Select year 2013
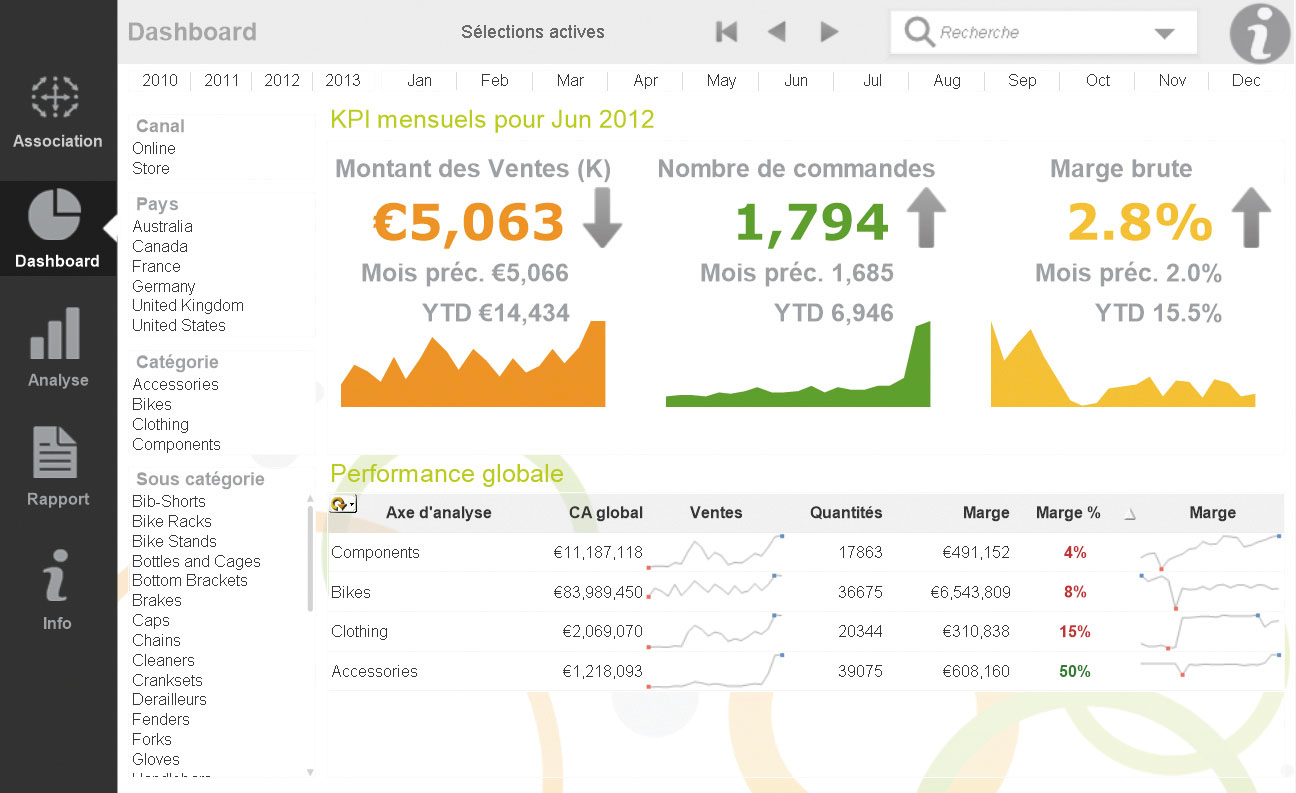This screenshot has height=793, width=1296. pos(343,80)
